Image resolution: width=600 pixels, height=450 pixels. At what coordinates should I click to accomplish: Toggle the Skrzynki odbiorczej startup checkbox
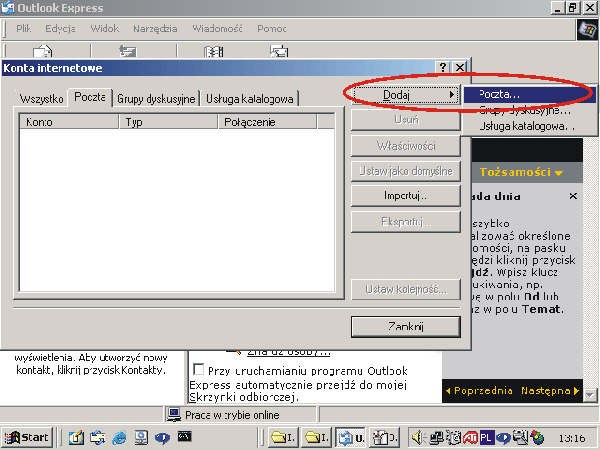click(x=198, y=369)
